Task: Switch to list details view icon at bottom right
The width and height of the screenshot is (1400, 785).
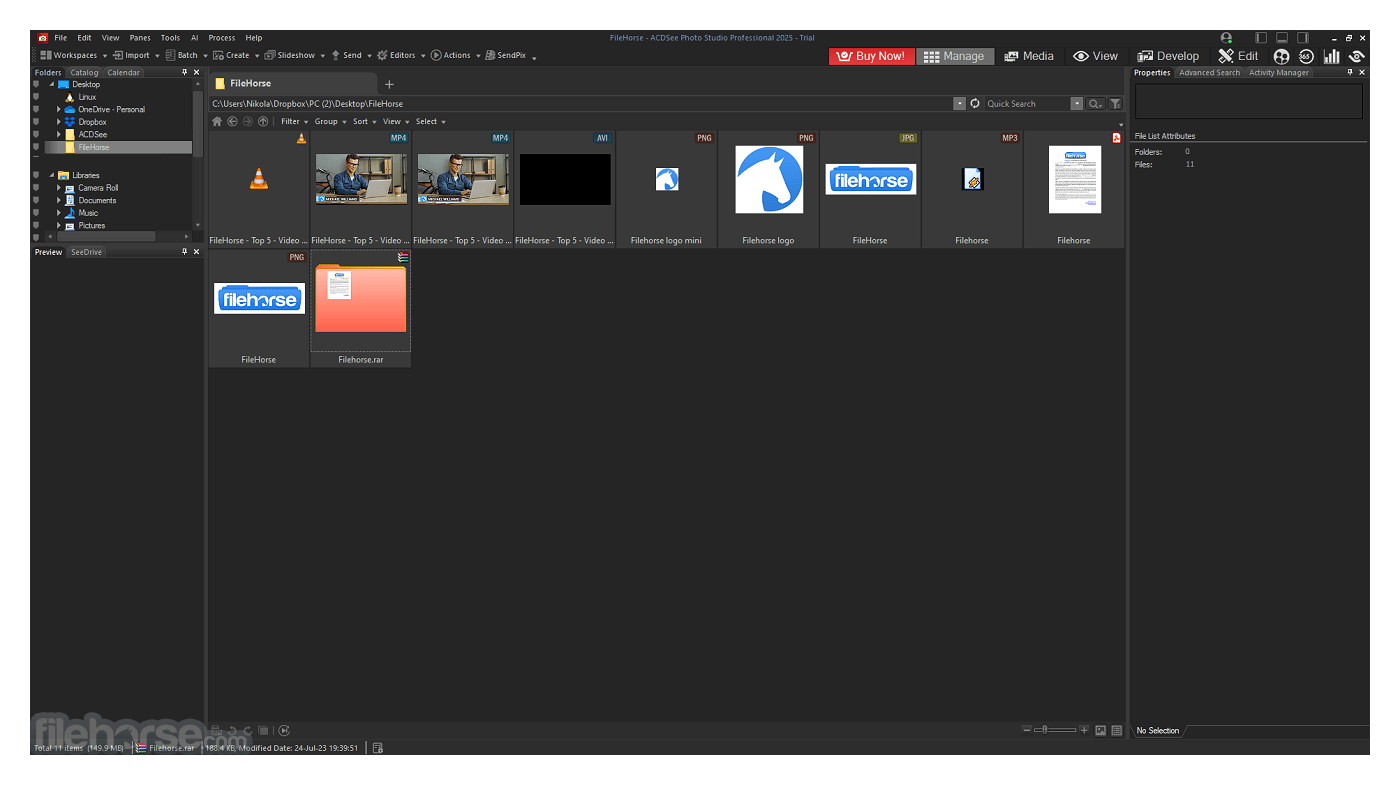Action: pyautogui.click(x=1117, y=730)
